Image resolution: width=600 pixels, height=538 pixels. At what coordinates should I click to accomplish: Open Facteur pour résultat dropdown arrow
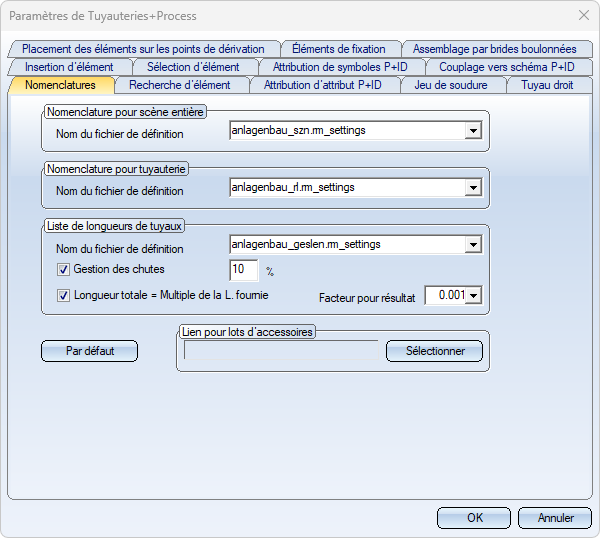pos(473,295)
